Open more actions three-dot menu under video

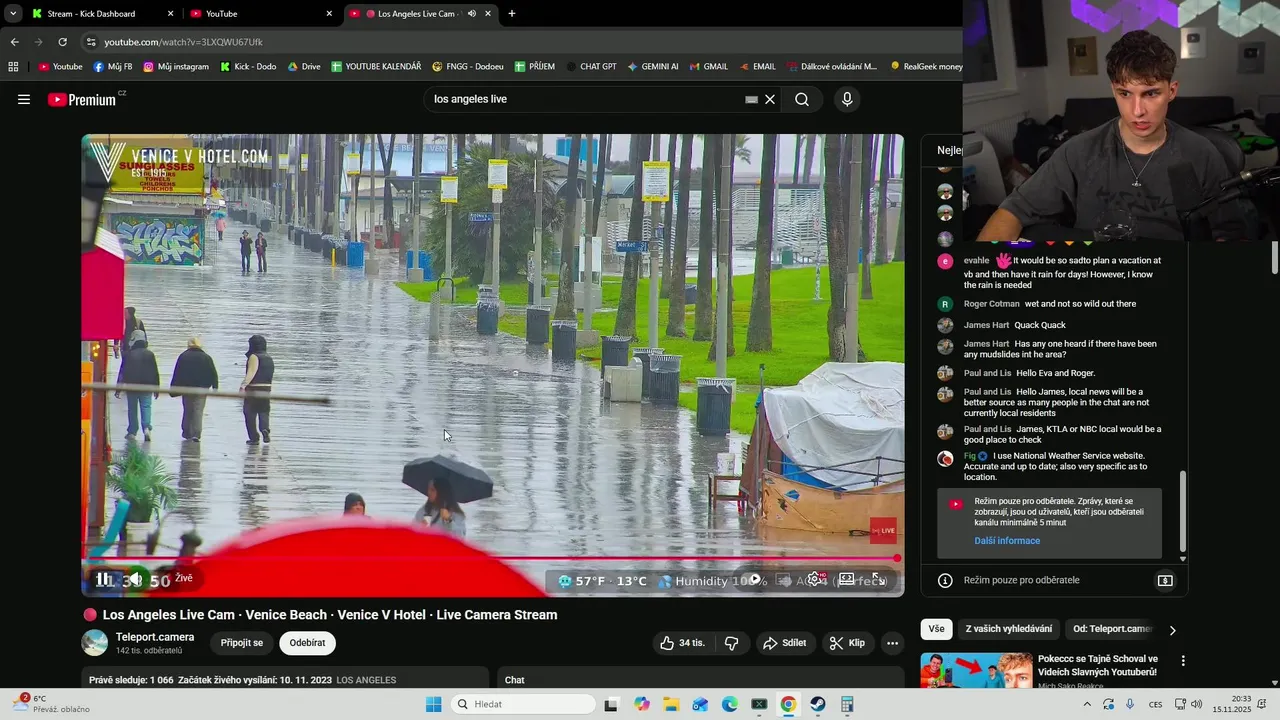coord(893,643)
